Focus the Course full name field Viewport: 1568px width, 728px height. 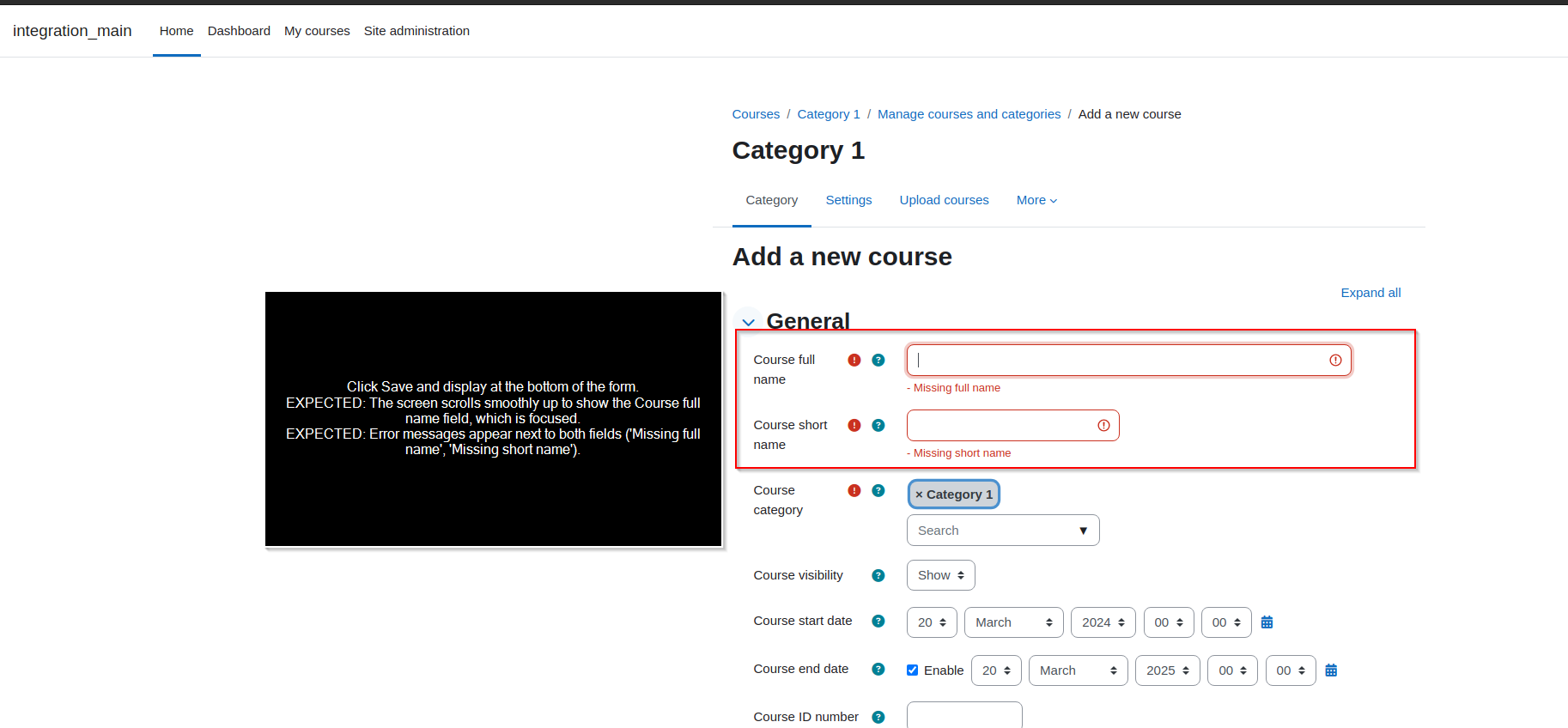[x=1128, y=360]
